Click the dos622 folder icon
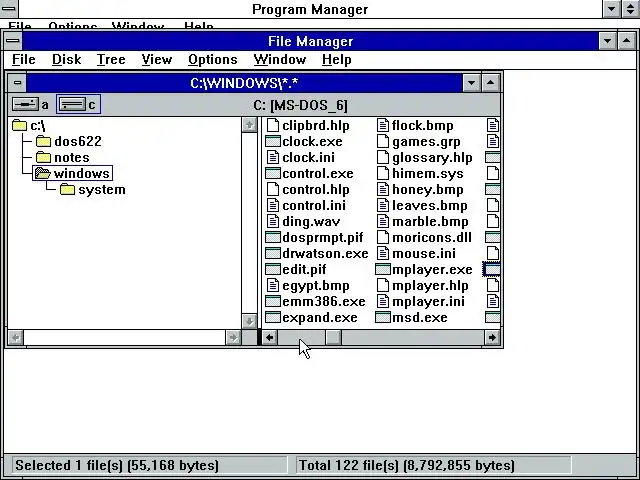640x480 pixels. click(x=43, y=141)
